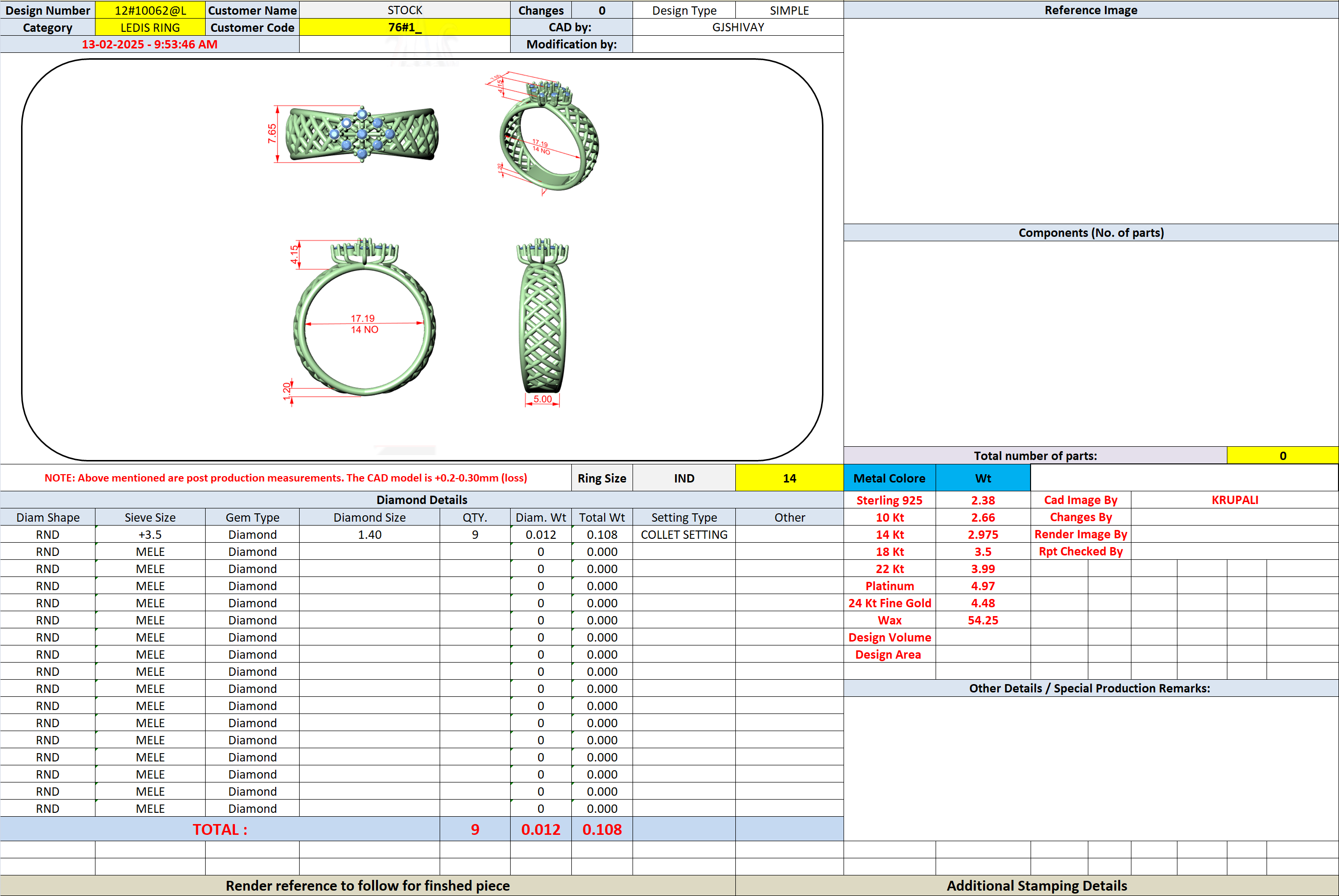Click the empty Design Area value cell

[983, 654]
